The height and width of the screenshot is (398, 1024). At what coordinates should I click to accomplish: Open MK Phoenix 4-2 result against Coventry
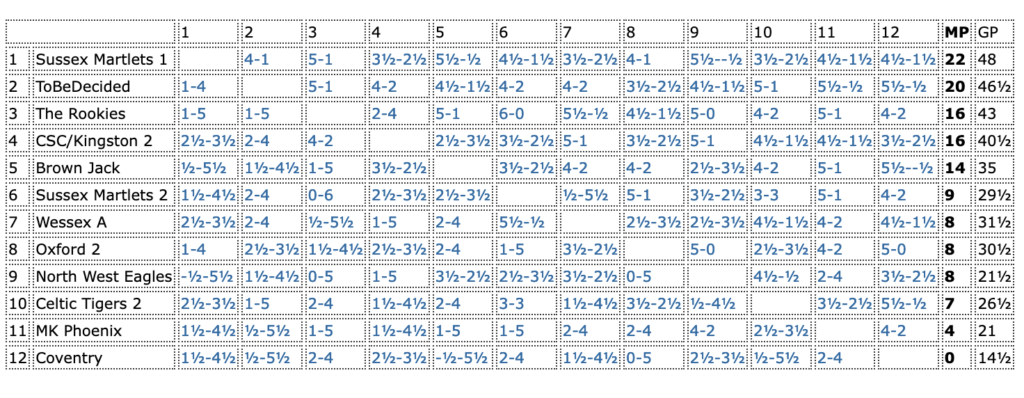893,331
